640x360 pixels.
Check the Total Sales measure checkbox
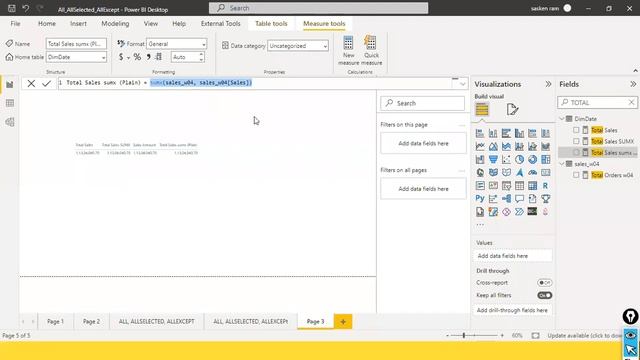[576, 130]
